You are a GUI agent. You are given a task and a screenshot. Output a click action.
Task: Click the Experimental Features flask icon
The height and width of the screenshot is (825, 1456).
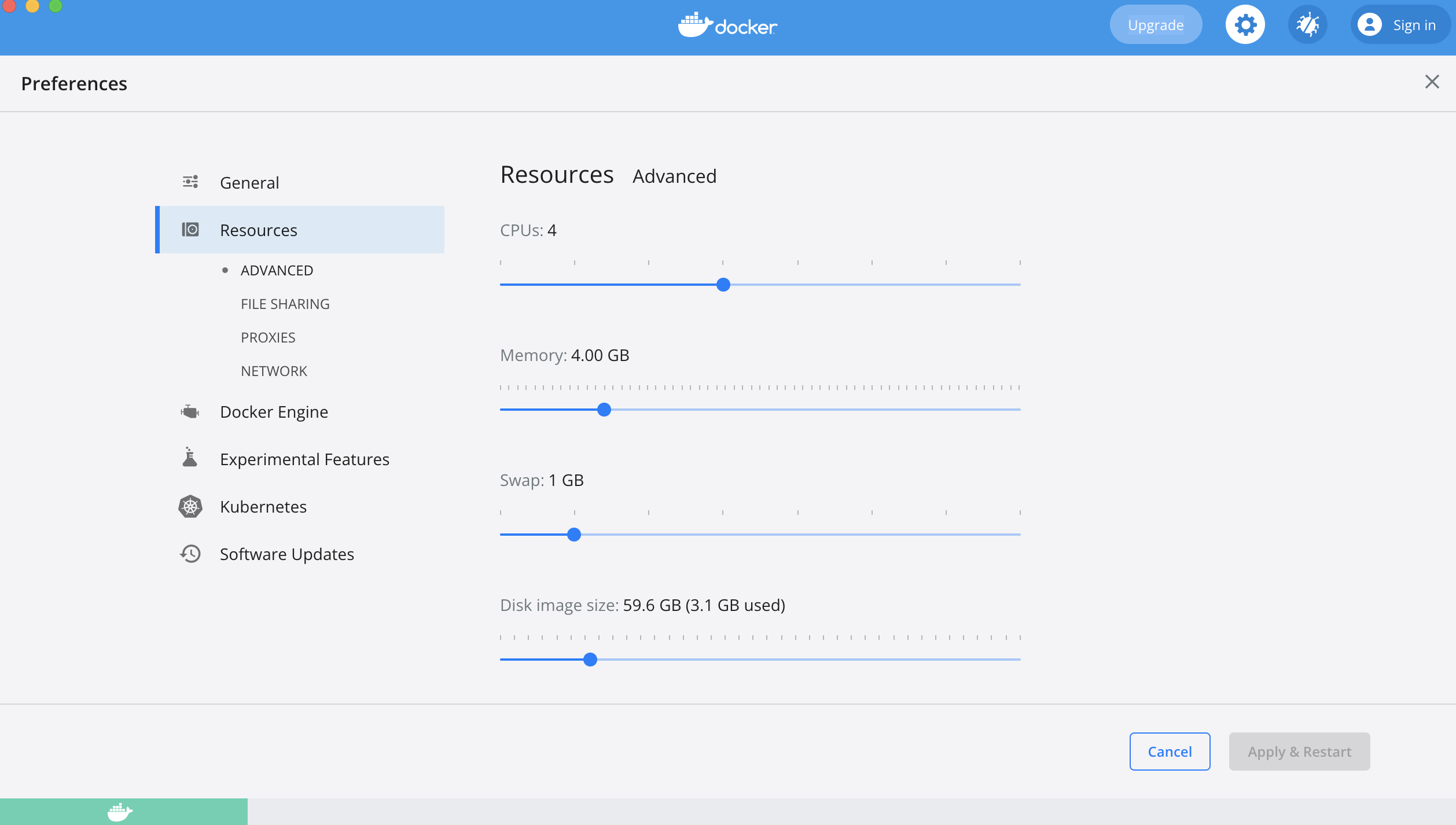pyautogui.click(x=190, y=457)
